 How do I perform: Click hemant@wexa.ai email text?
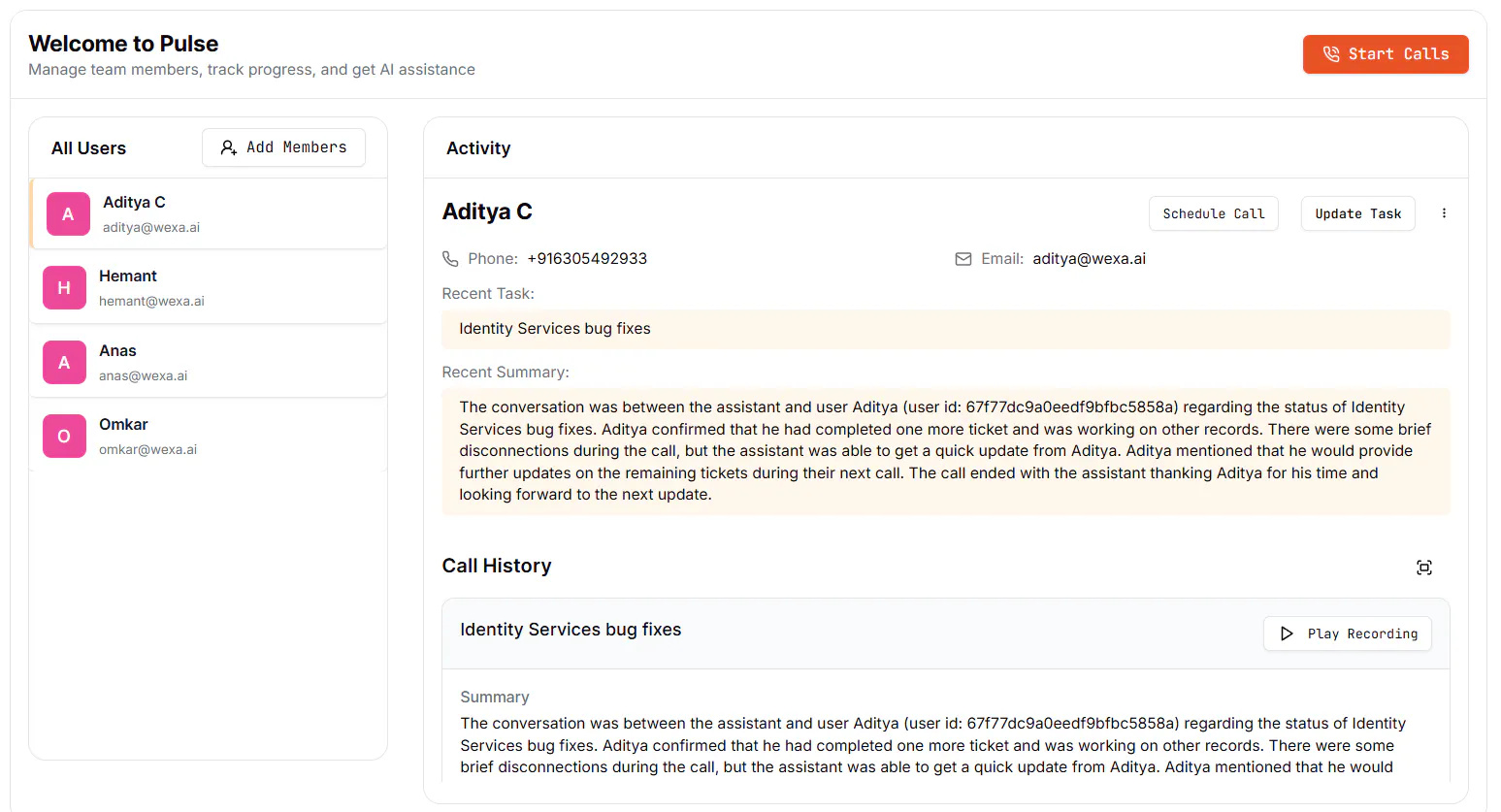[151, 302]
